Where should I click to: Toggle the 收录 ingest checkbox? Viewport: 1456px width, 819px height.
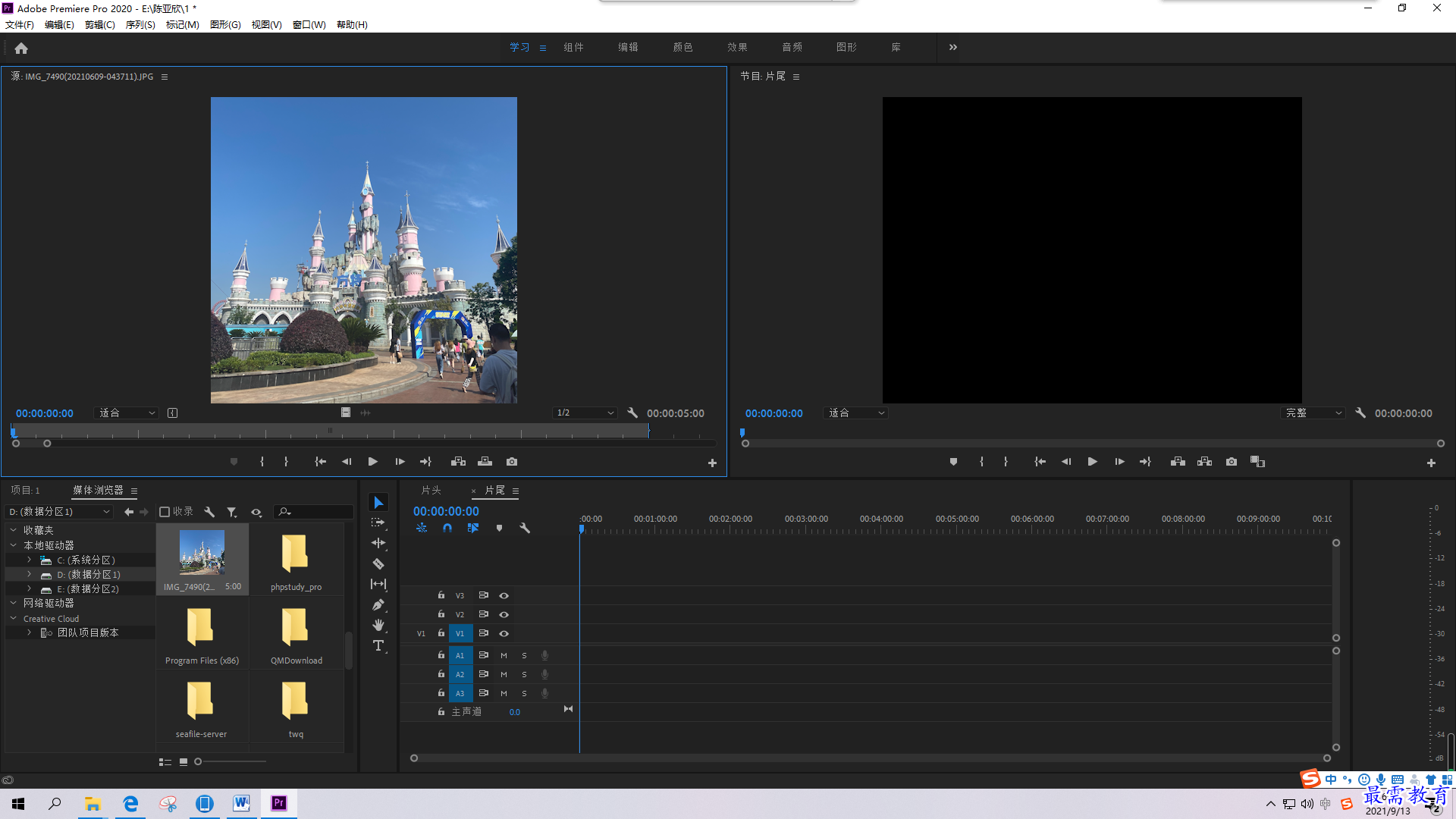pos(165,512)
